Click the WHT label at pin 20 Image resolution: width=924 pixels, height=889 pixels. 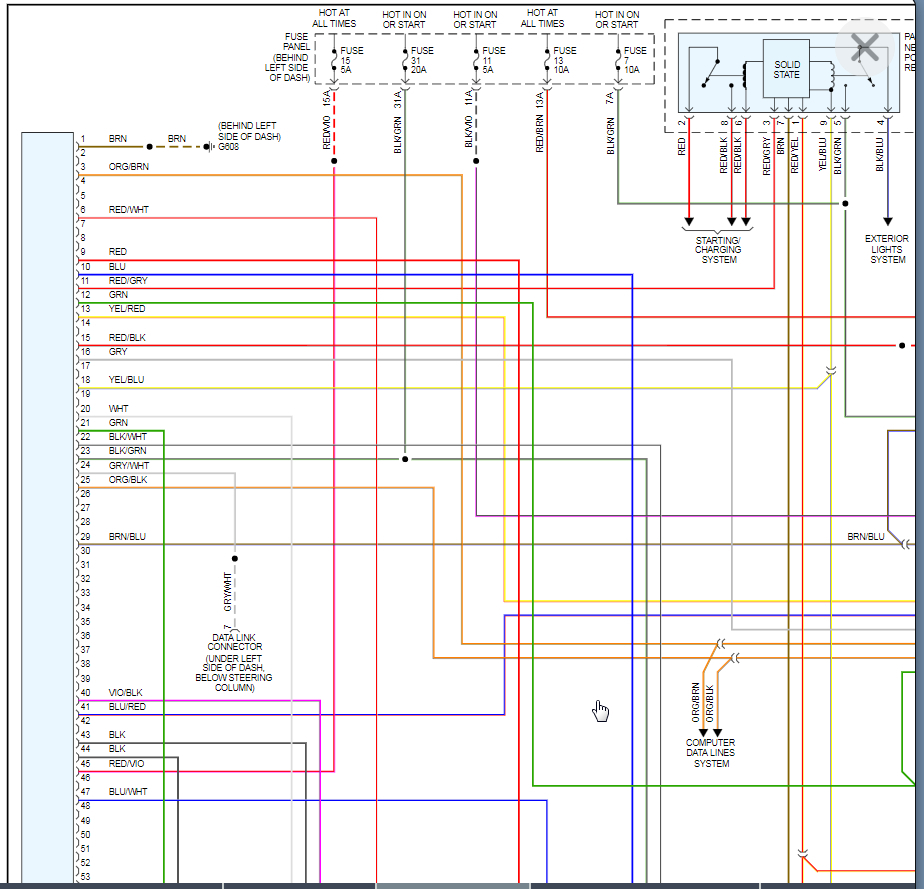118,408
